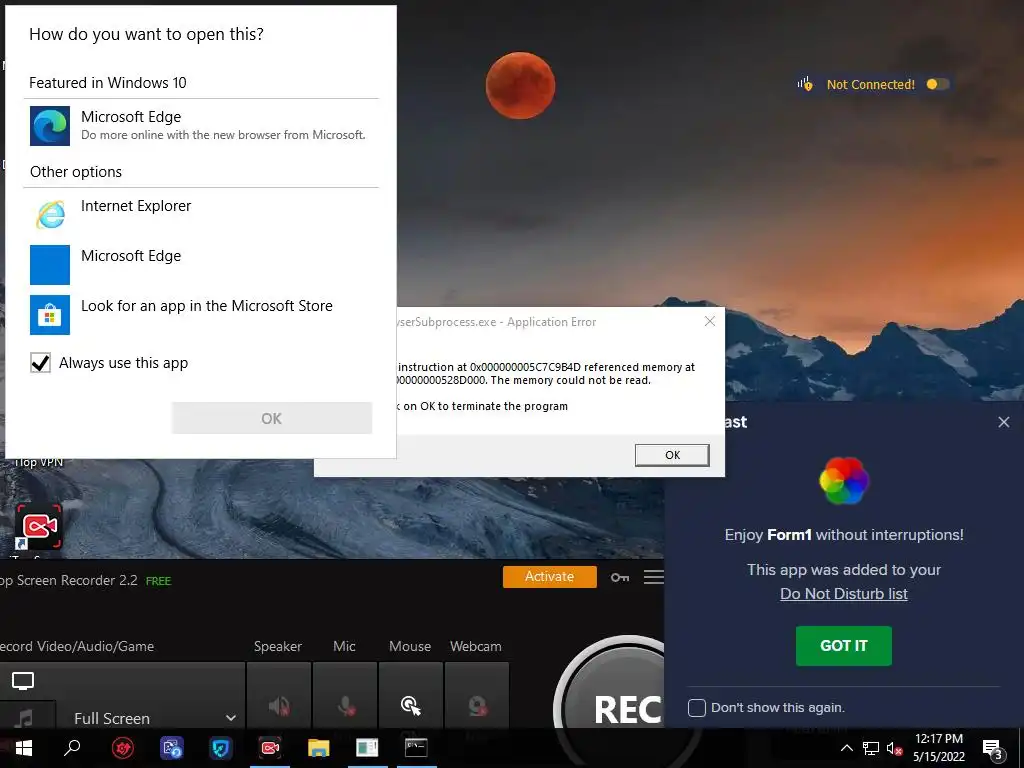Open the blue shield VPN app in the taskbar
Viewport: 1024px width, 768px height.
(x=221, y=748)
